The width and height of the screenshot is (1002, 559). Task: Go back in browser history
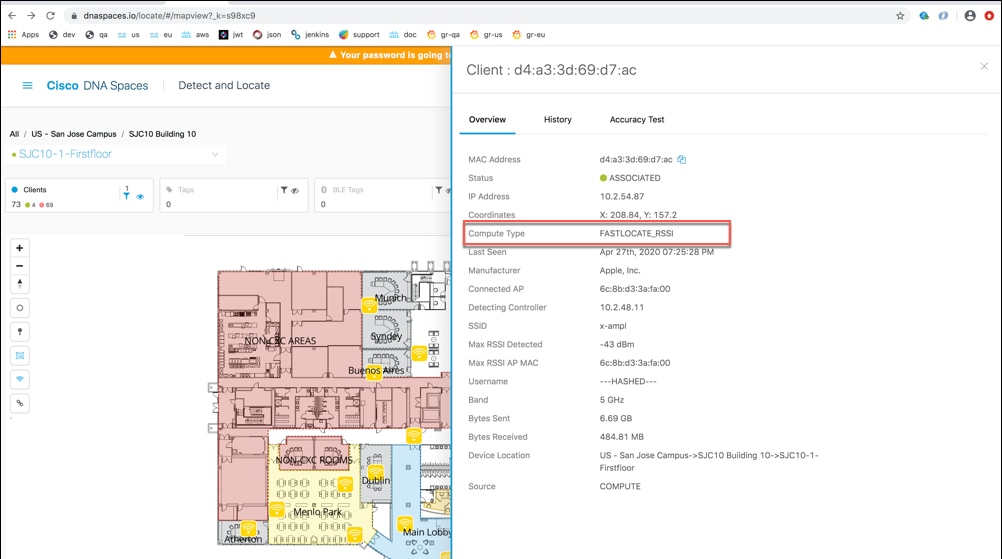pyautogui.click(x=12, y=16)
